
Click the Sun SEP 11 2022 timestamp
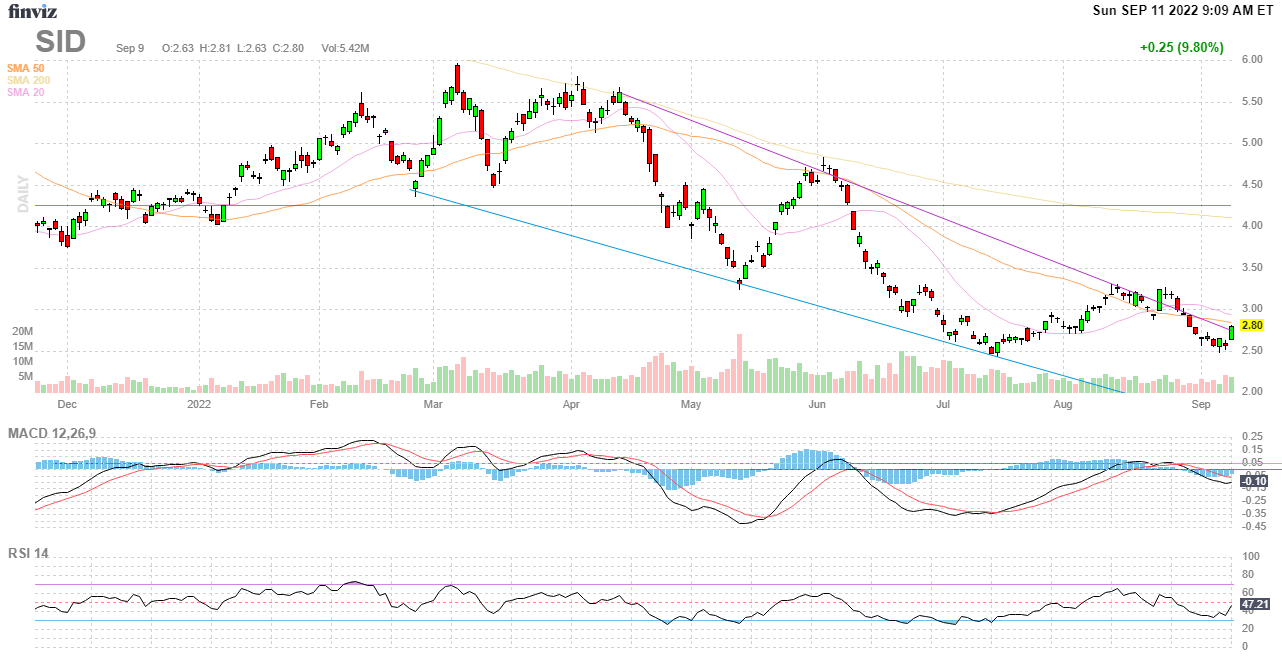(x=1183, y=11)
